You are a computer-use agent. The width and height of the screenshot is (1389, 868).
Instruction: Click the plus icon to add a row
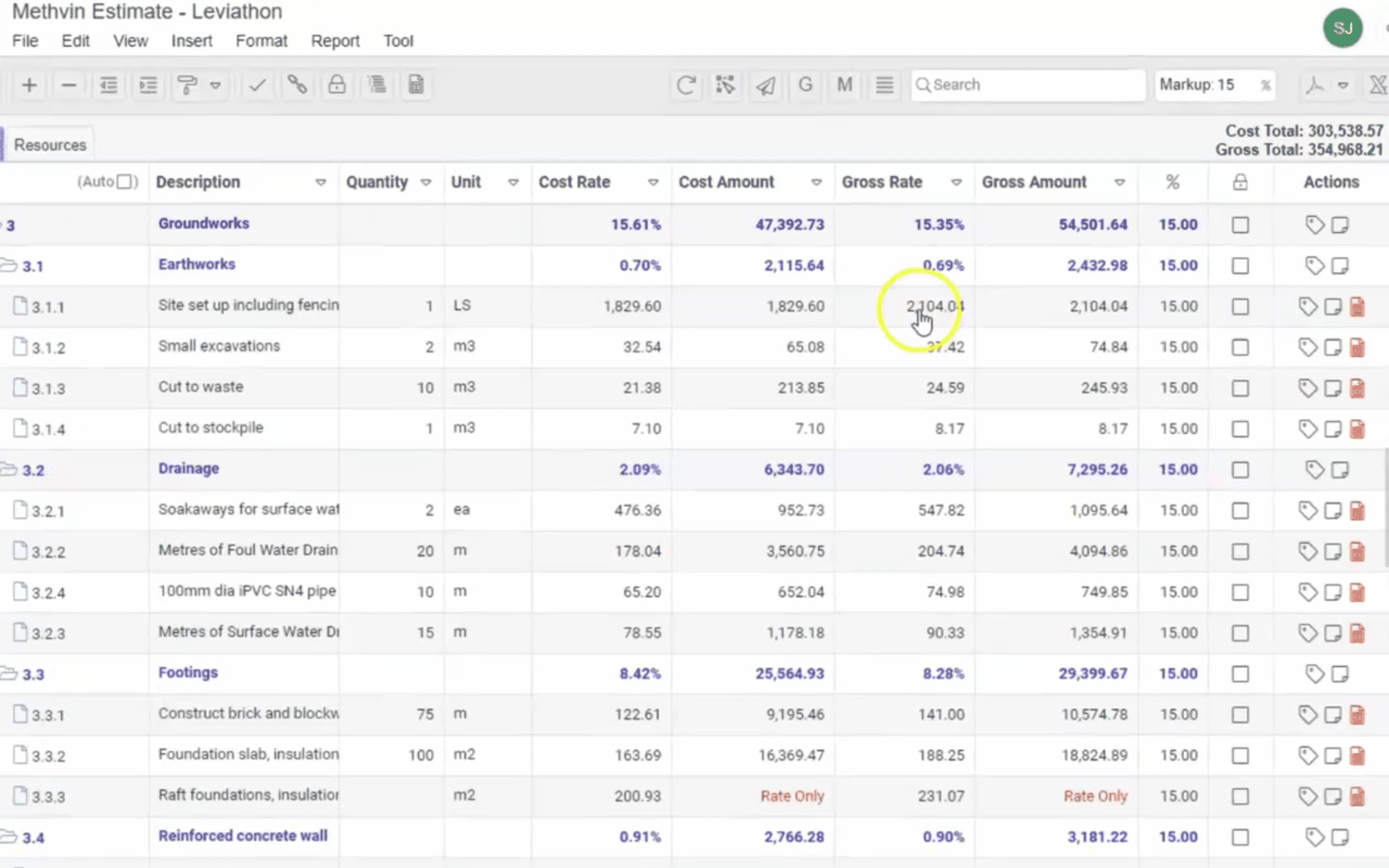pos(30,85)
